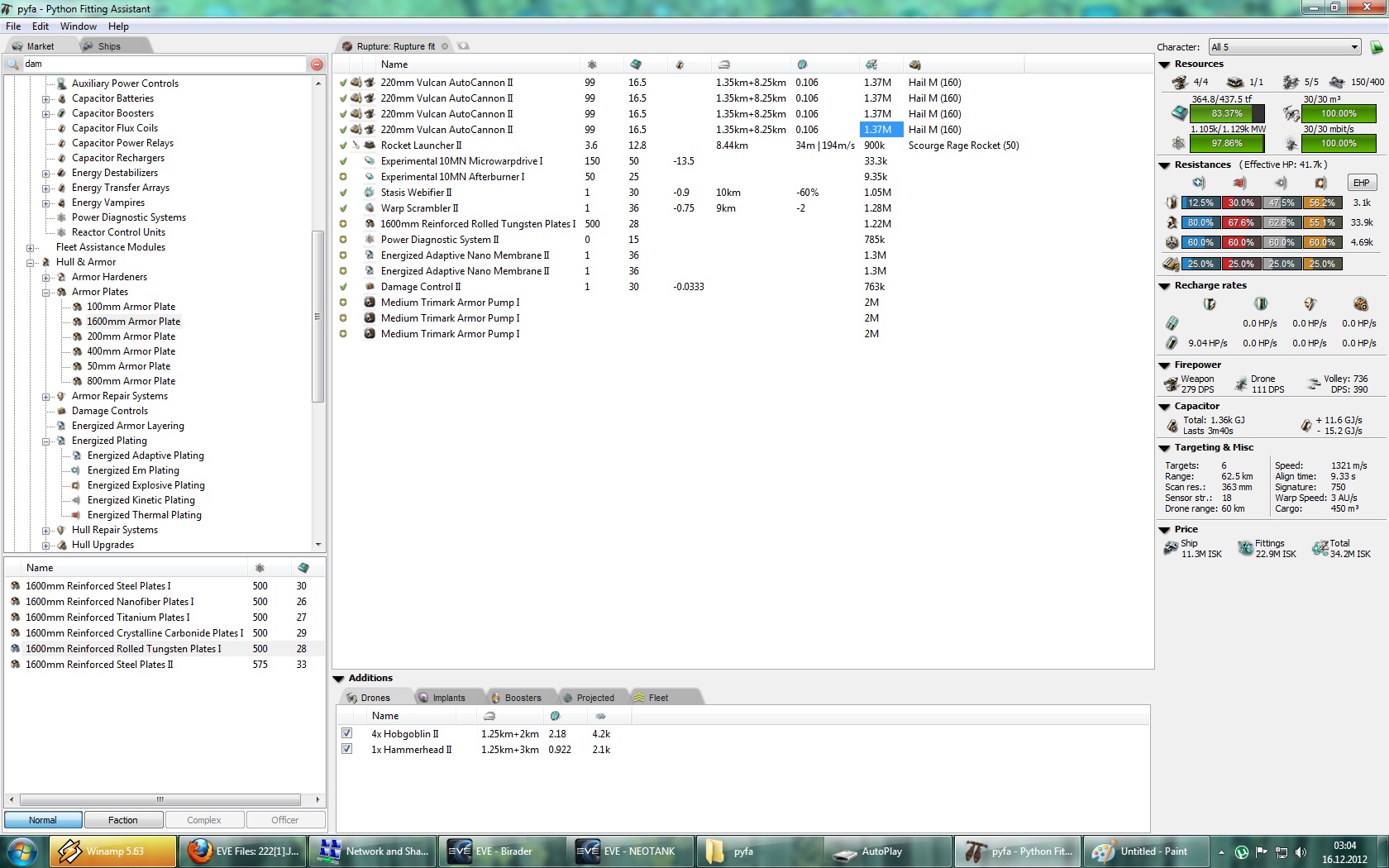Filter by Faction meta level
The width and height of the screenshot is (1389, 868).
pos(123,820)
